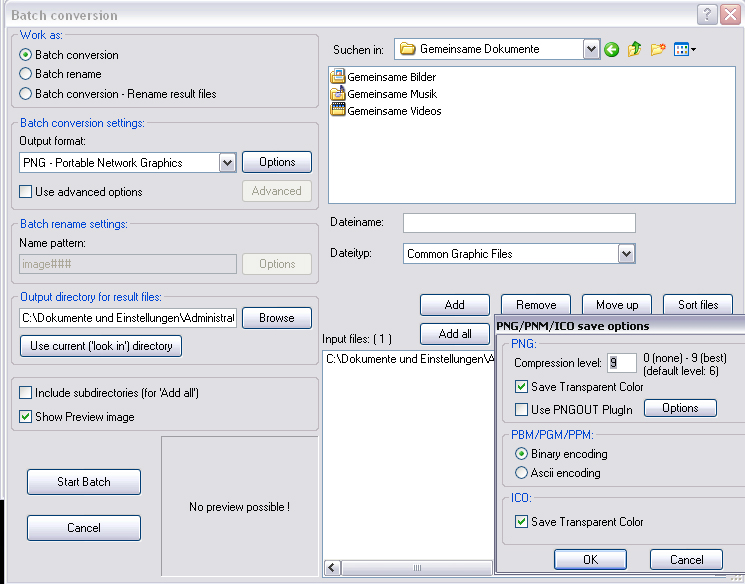The height and width of the screenshot is (584, 745).
Task: Click the Start Batch button
Action: [x=84, y=482]
